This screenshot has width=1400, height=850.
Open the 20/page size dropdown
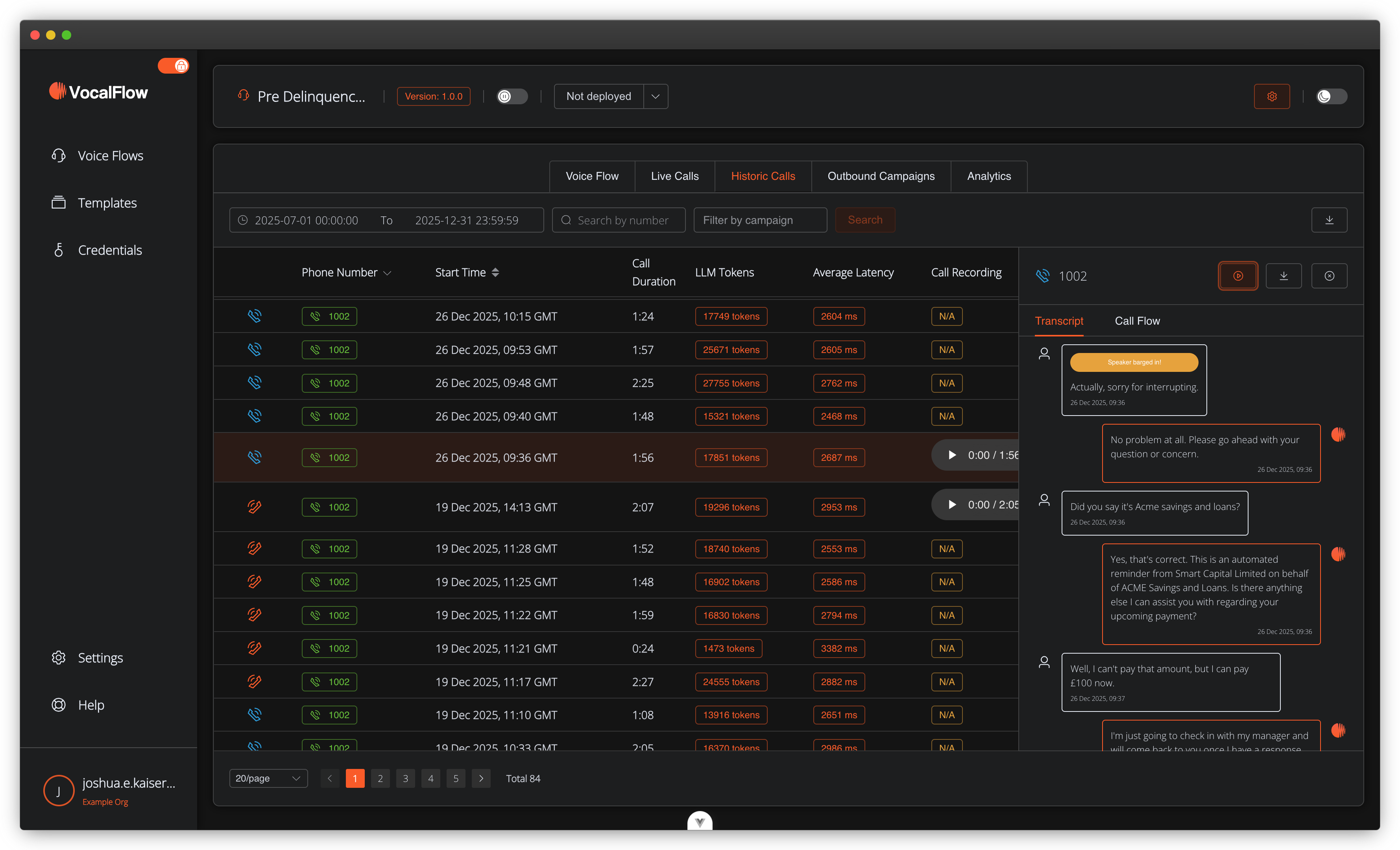tap(268, 778)
